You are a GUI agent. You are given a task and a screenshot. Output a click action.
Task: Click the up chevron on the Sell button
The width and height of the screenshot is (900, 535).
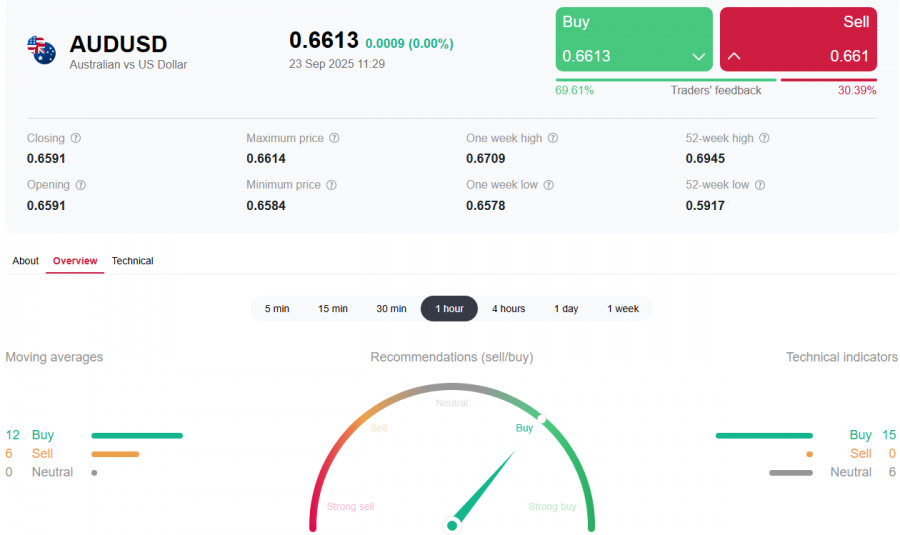click(x=734, y=56)
